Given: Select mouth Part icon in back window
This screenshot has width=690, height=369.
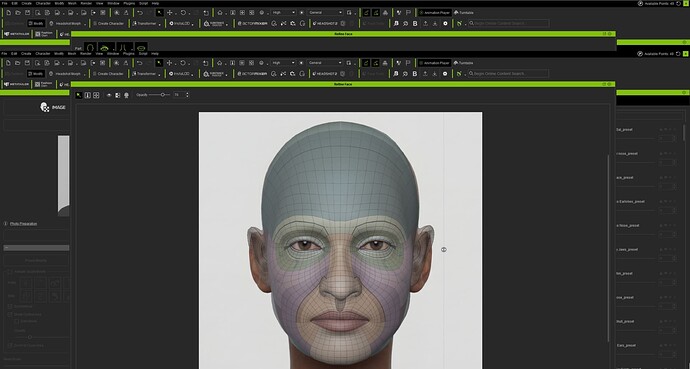Looking at the screenshot, I should tap(141, 47).
